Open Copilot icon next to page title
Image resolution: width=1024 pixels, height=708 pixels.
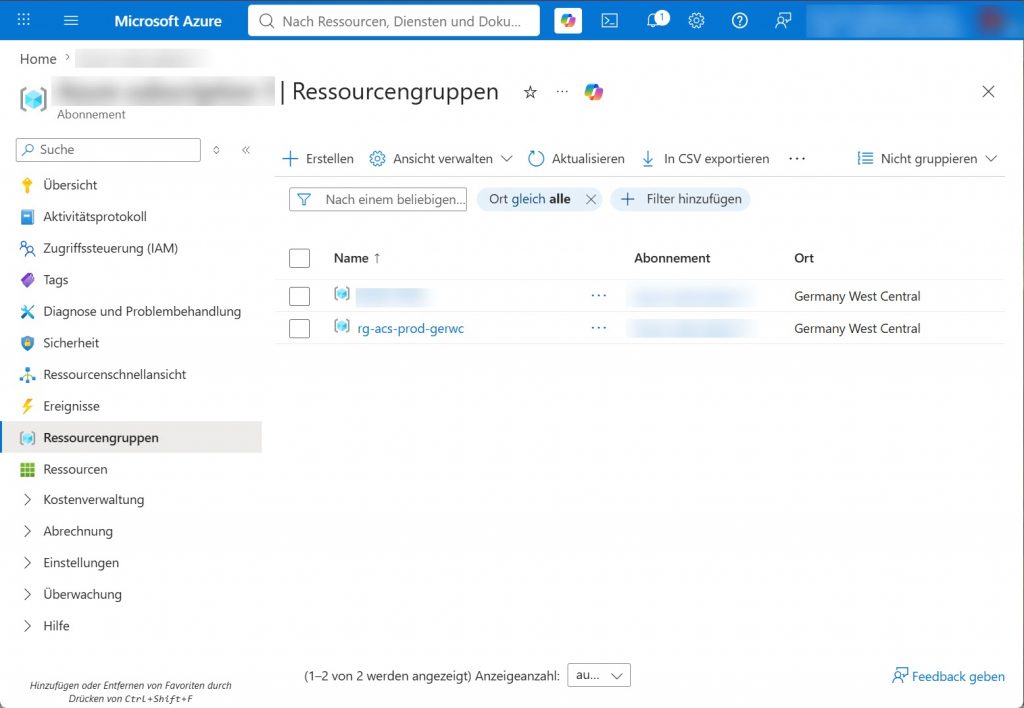click(594, 92)
